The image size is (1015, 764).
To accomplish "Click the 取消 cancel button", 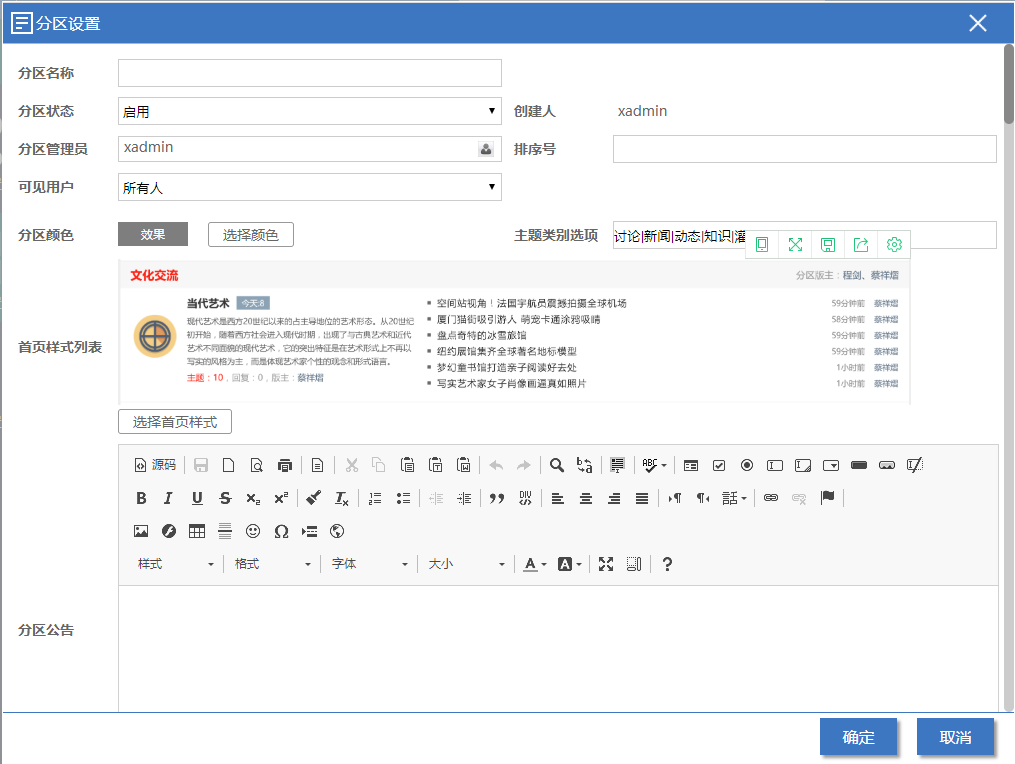I will 955,737.
